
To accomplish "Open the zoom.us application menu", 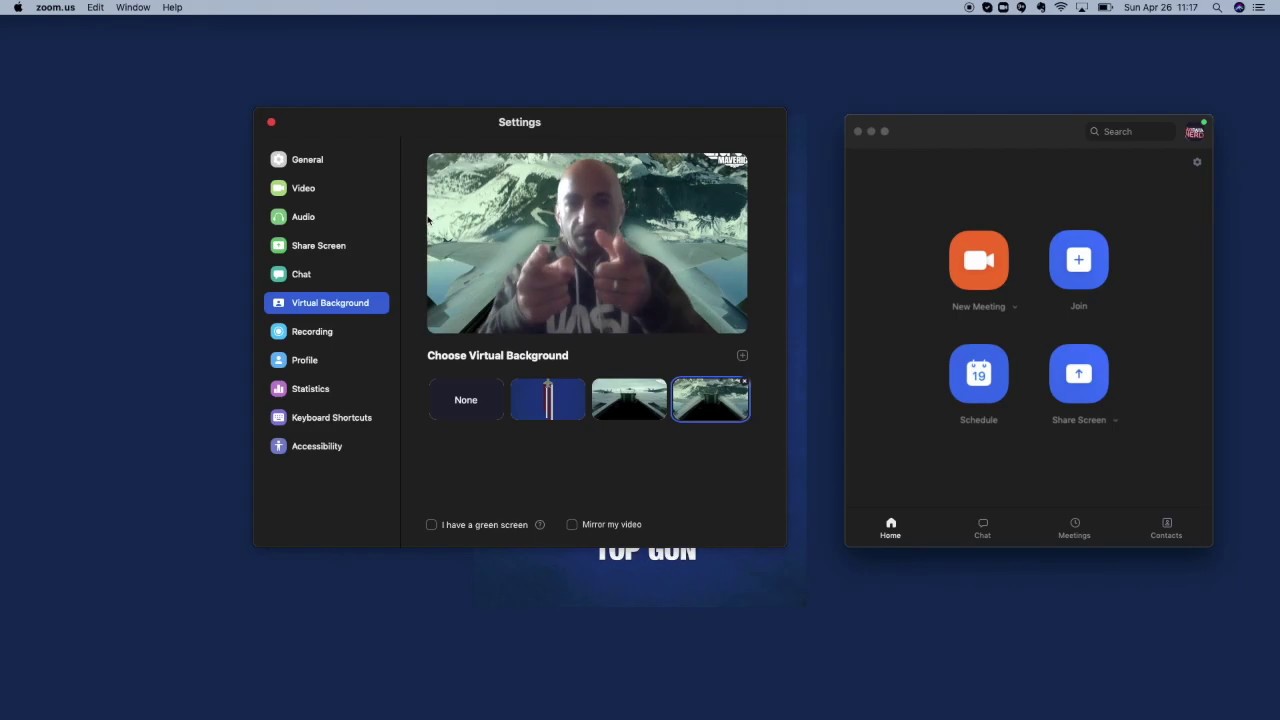I will pyautogui.click(x=55, y=7).
